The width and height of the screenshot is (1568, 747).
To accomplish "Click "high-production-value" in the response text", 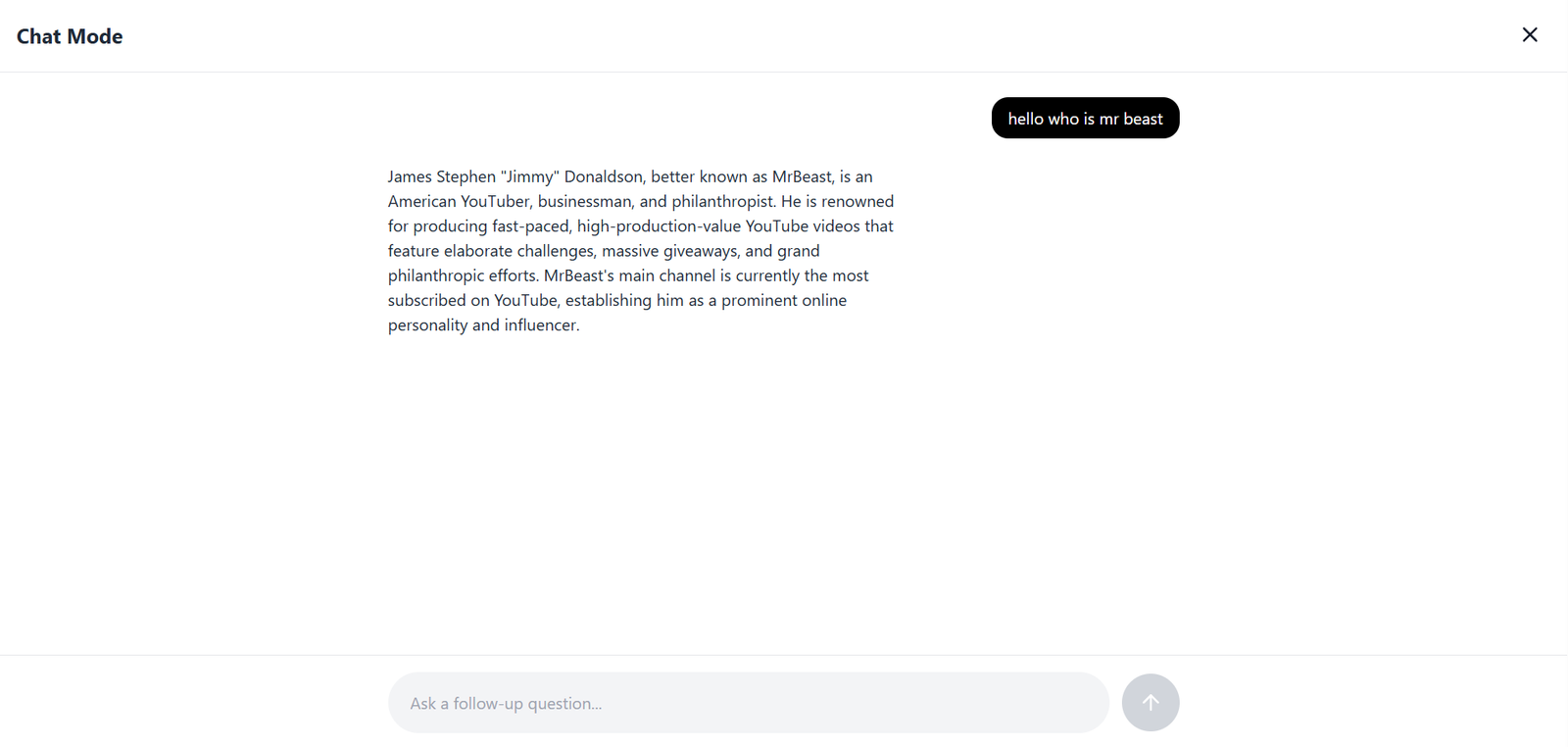I will pos(659,225).
